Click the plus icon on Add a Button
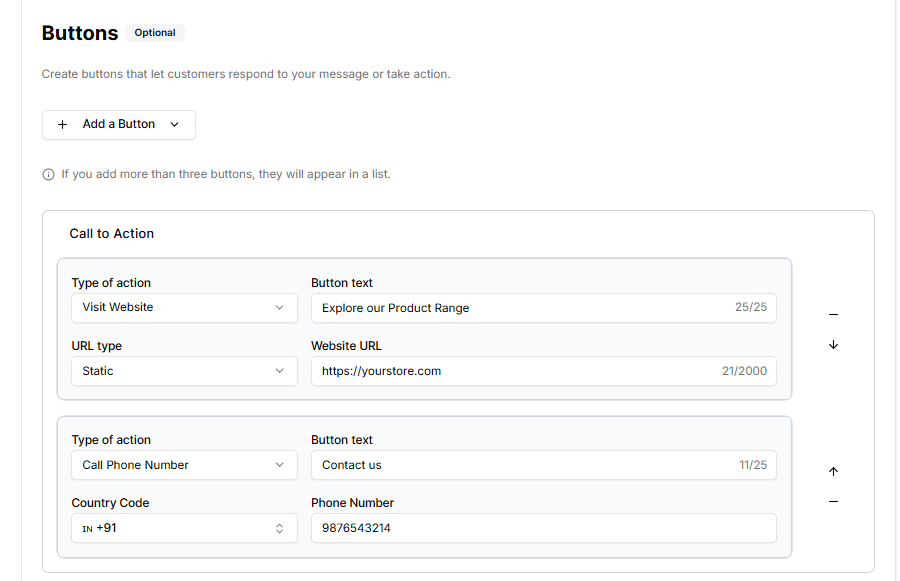 point(63,125)
